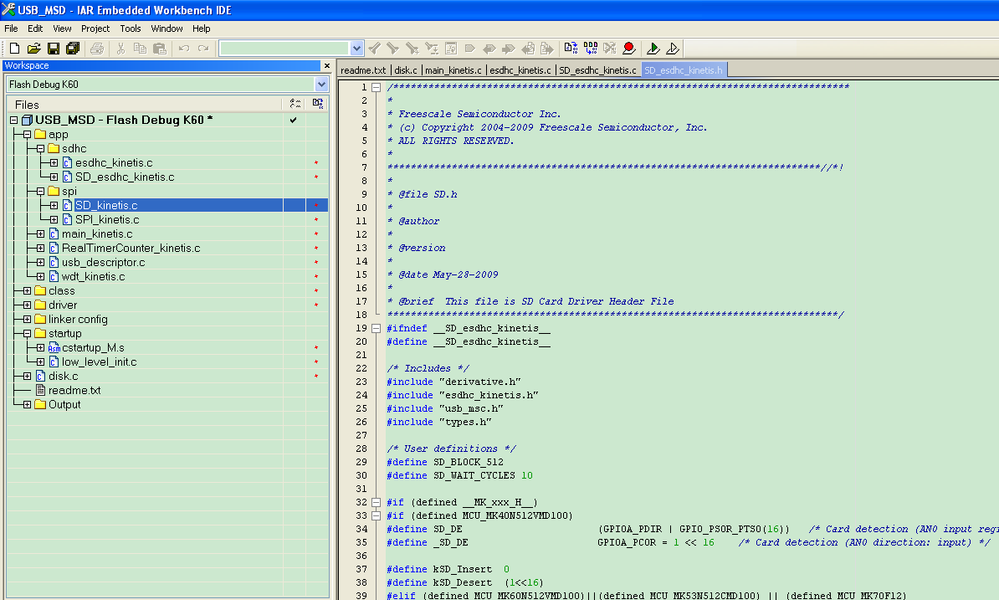
Task: Select cstartup_M.s assembly file
Action: (93, 348)
